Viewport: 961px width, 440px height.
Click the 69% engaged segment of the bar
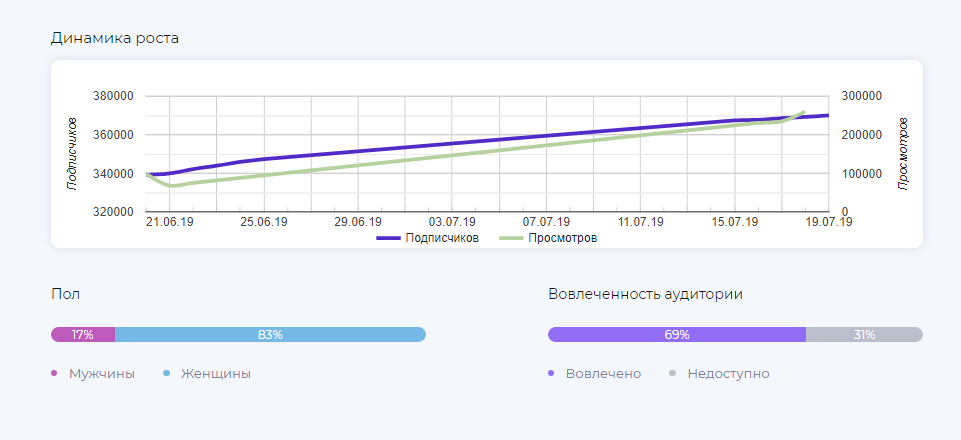click(677, 335)
